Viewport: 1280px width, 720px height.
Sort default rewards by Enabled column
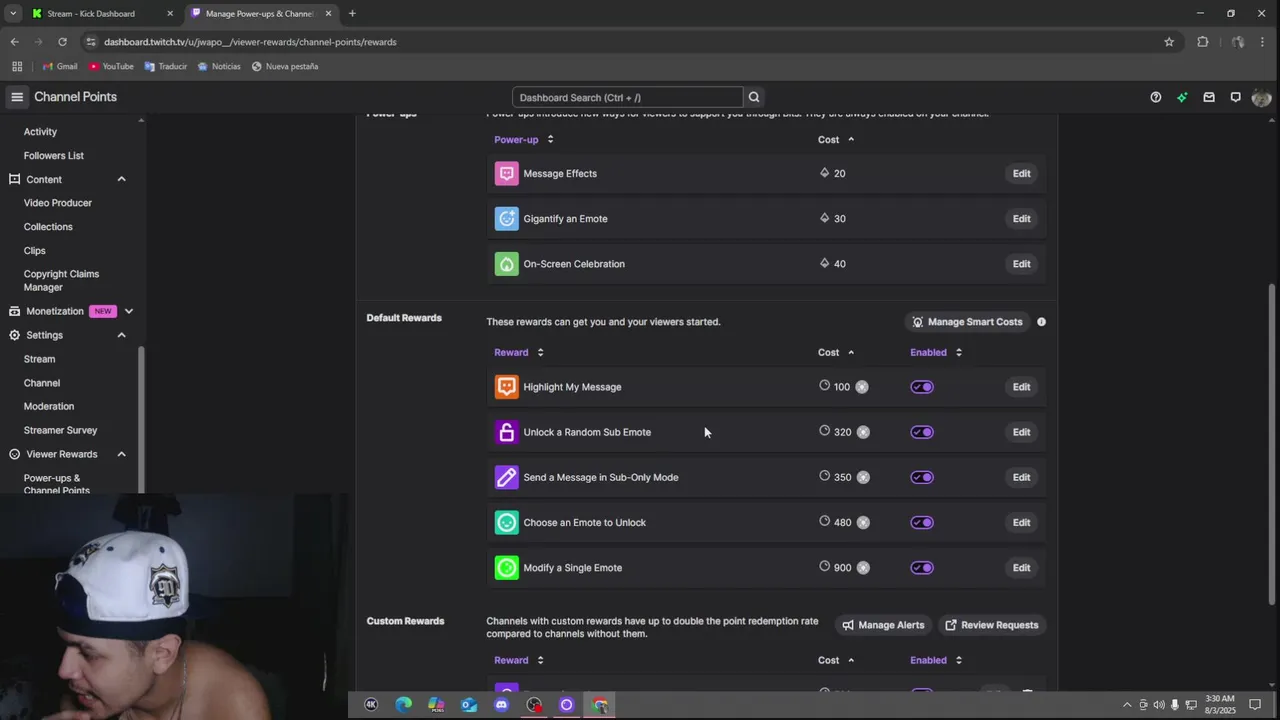click(936, 352)
